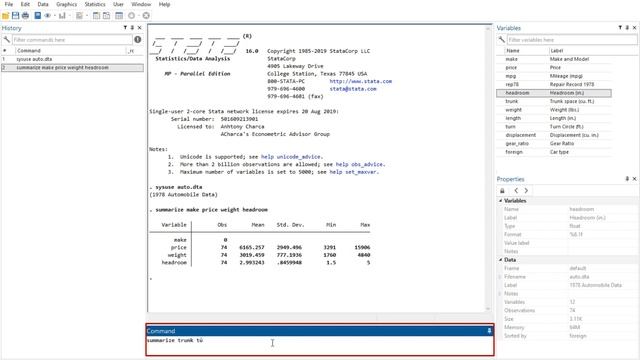The image size is (640, 360).
Task: Open the Variables Manager toolbar icon
Action: (119, 16)
